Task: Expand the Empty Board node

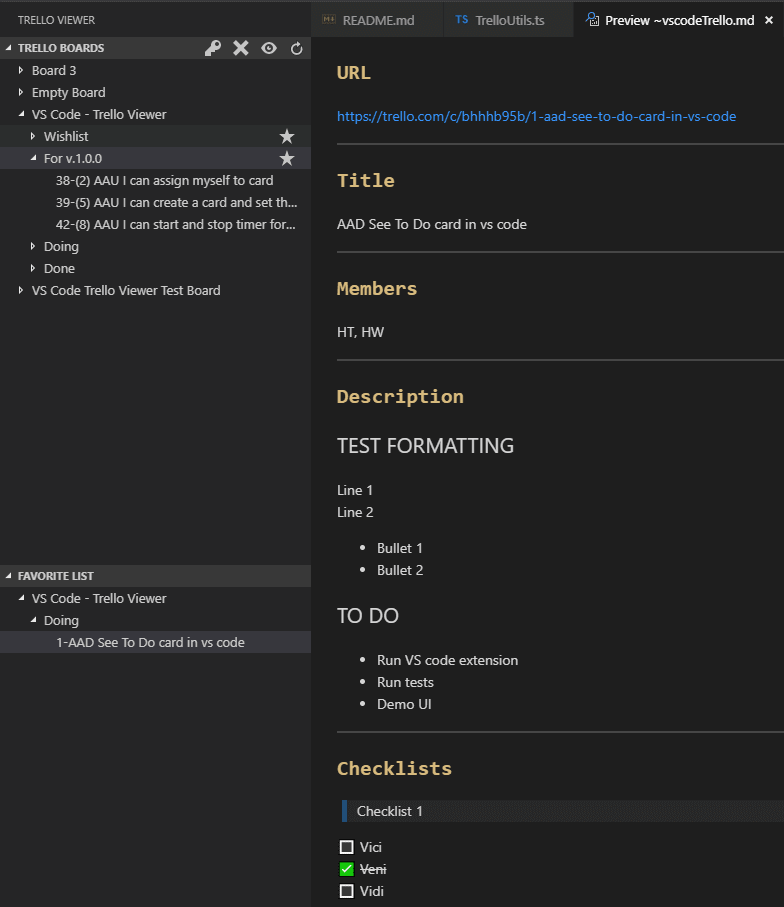Action: point(21,92)
